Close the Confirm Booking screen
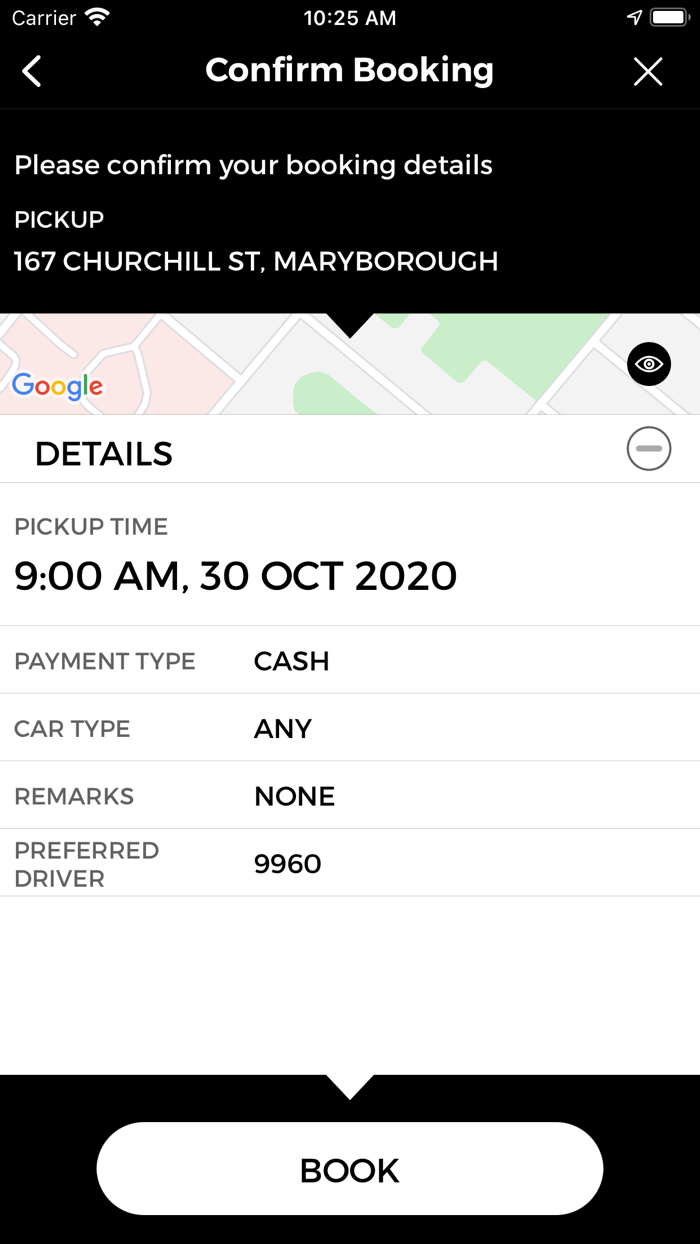Screen dimensions: 700x1244 tap(648, 71)
